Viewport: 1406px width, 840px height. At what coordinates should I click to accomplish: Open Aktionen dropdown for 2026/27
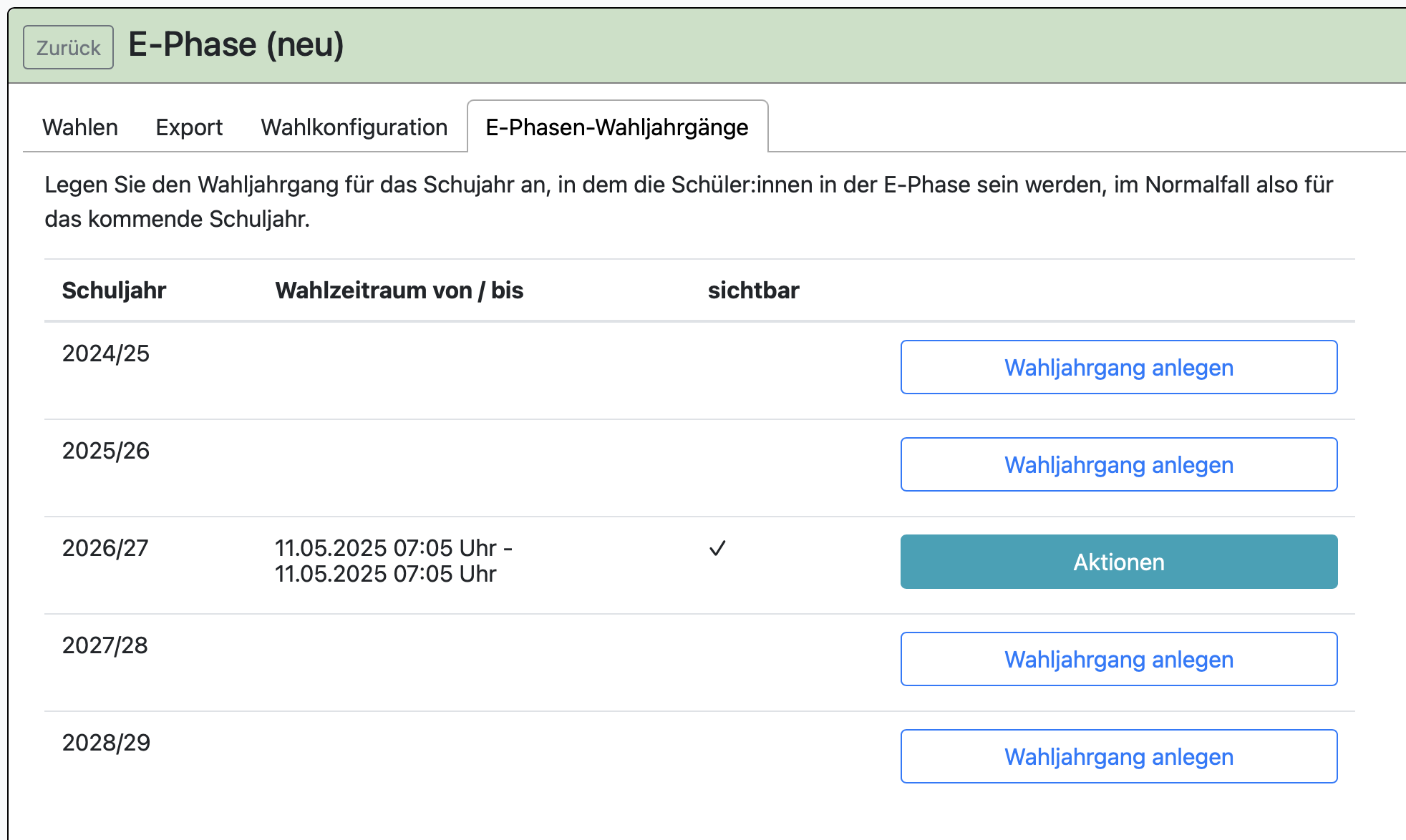pos(1118,562)
